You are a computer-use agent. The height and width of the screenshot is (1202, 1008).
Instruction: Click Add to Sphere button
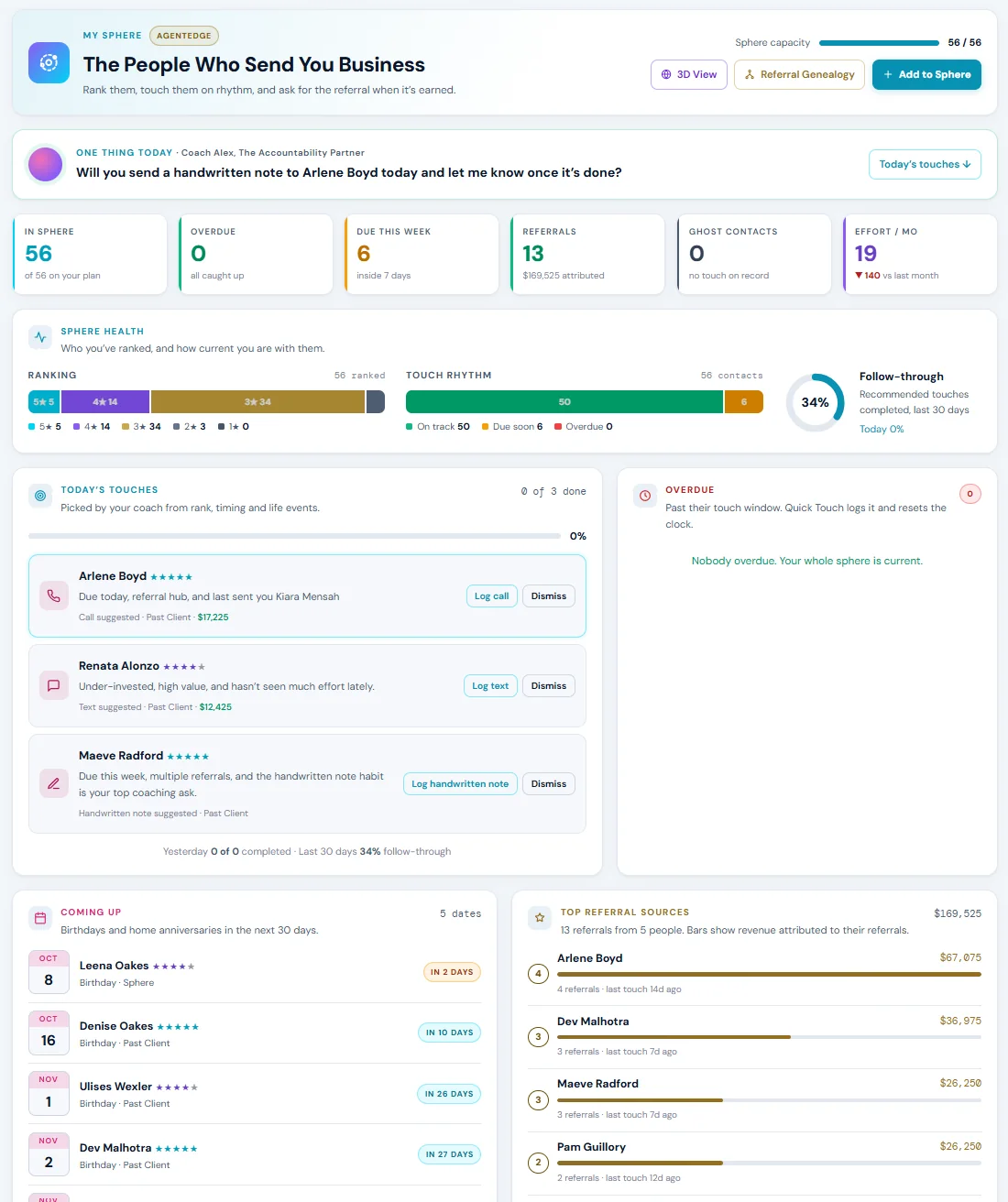(926, 74)
